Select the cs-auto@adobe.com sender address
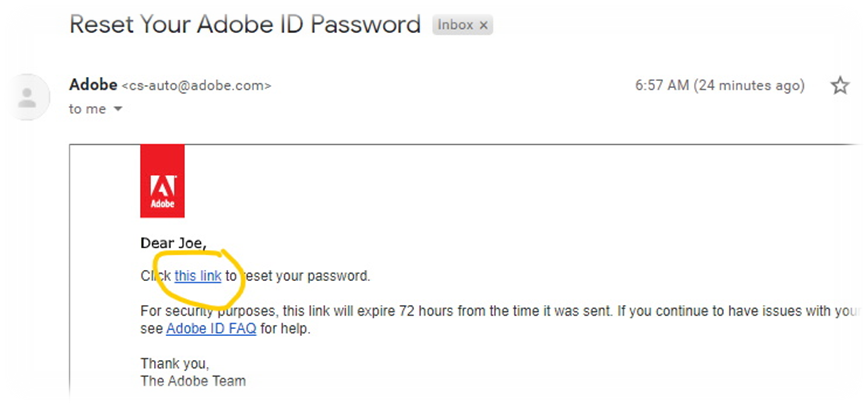 [x=196, y=86]
